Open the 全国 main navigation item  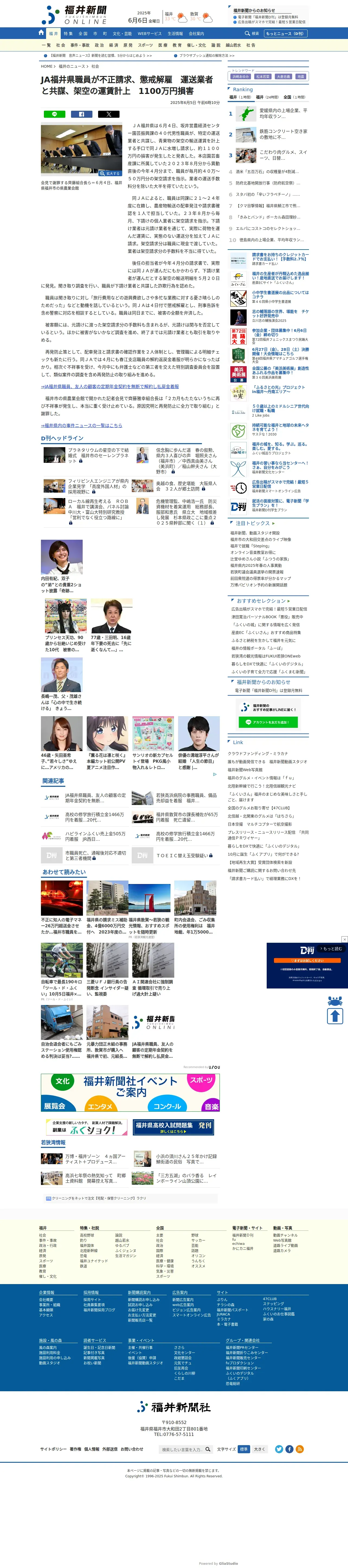click(83, 34)
